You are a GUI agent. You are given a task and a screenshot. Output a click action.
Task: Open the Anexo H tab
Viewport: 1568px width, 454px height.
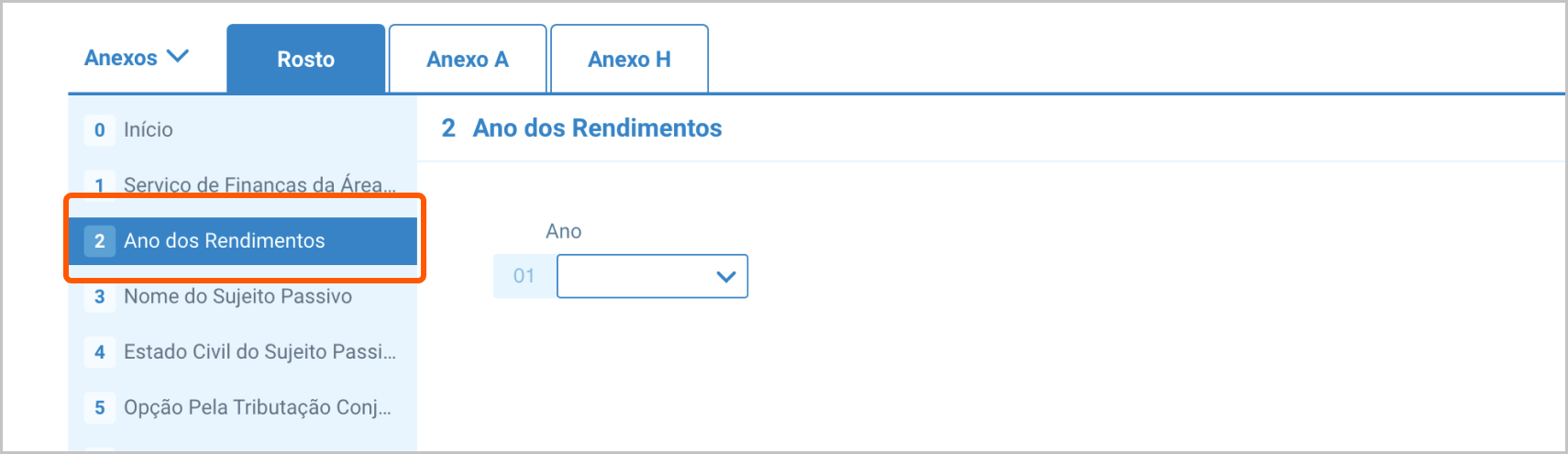(629, 60)
